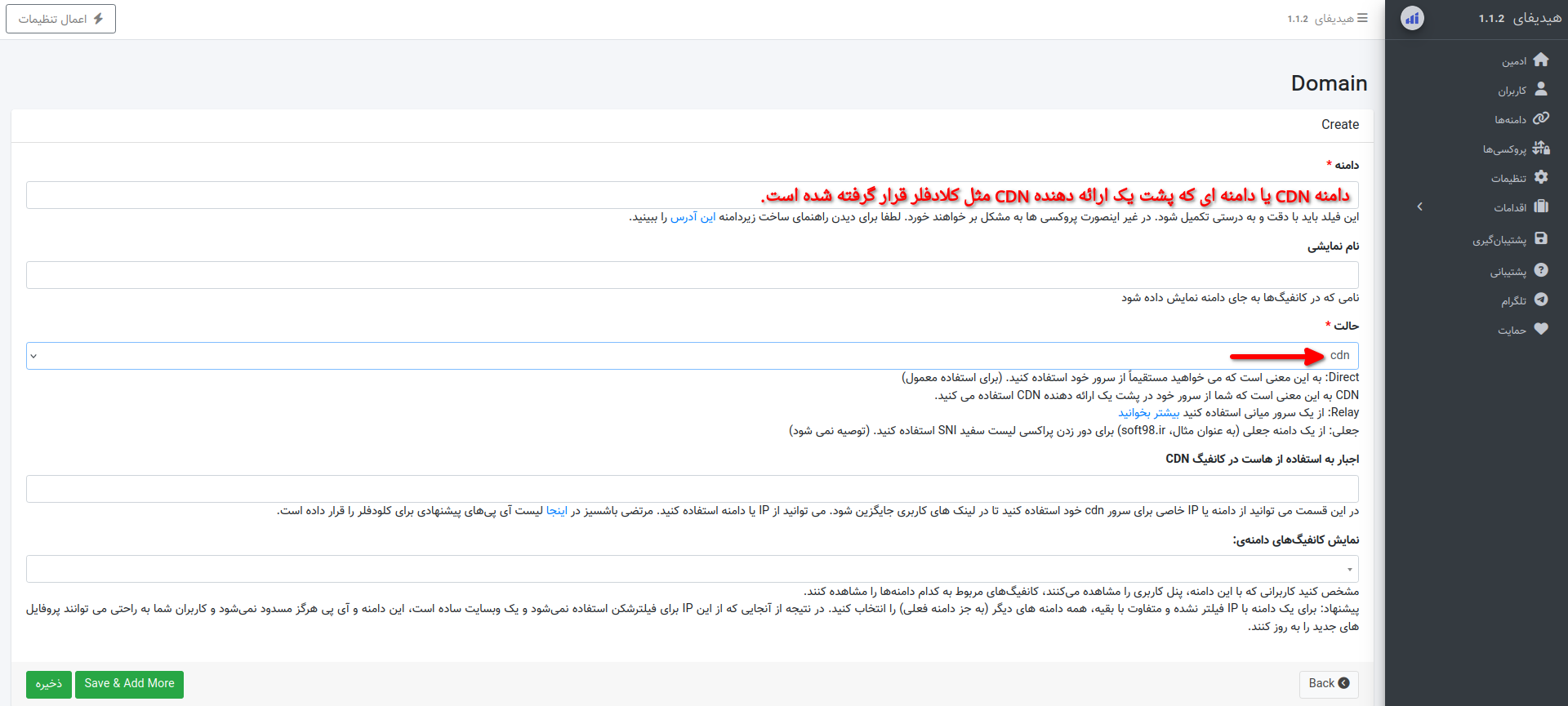Click the Create tab heading
Image resolution: width=1568 pixels, height=706 pixels.
click(x=1340, y=125)
